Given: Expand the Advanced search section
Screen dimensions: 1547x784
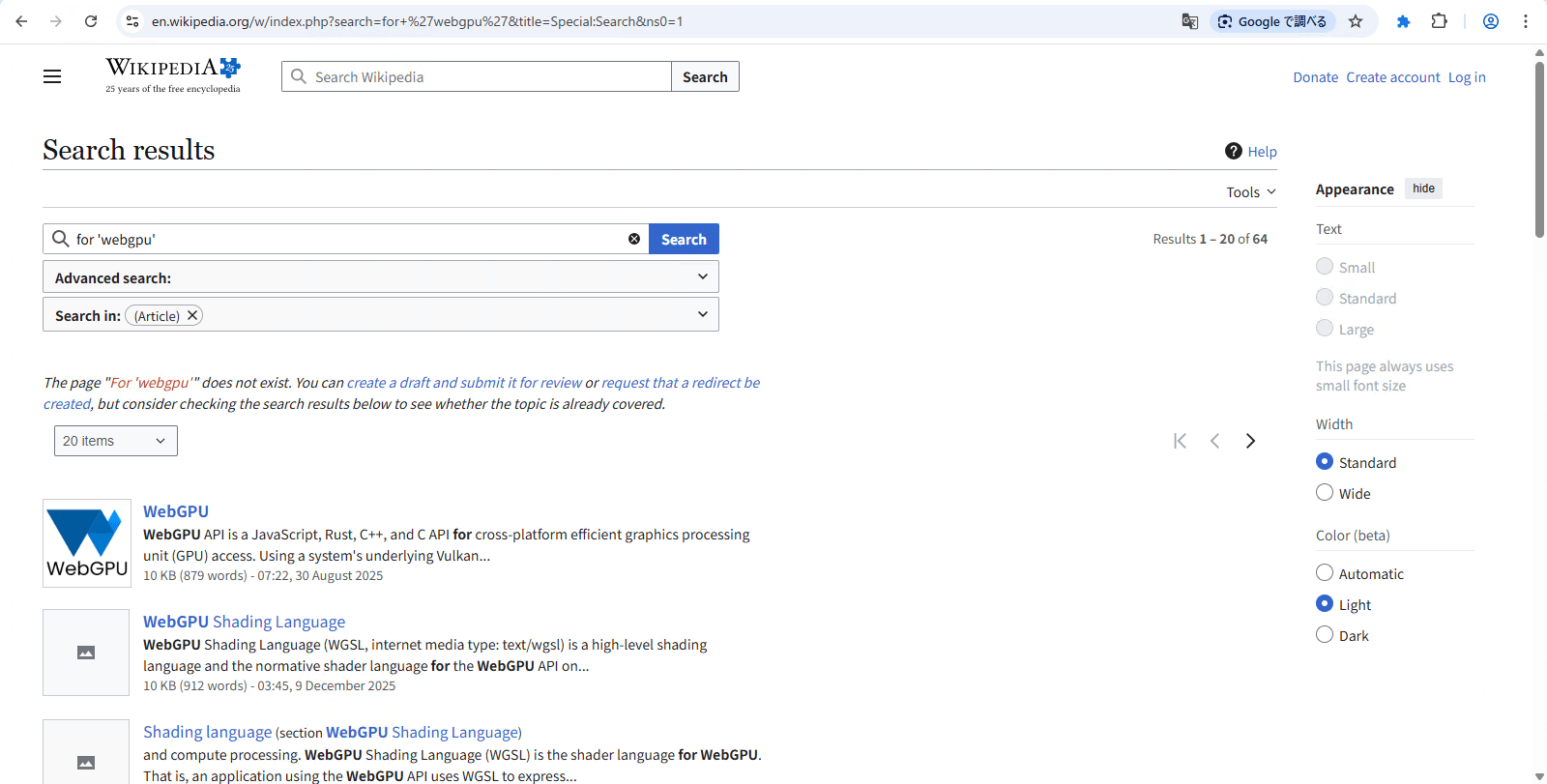Looking at the screenshot, I should pos(381,277).
